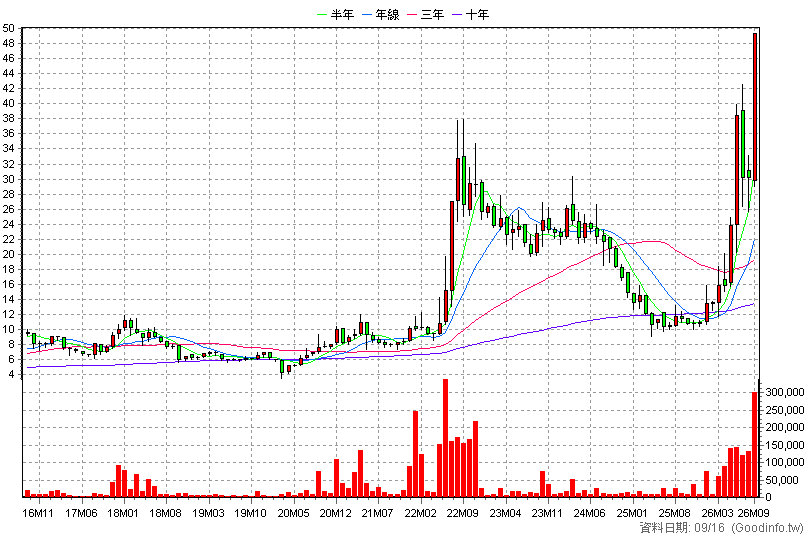Click the 30 price axis label
Viewport: 808px width, 540px height.
(8, 180)
